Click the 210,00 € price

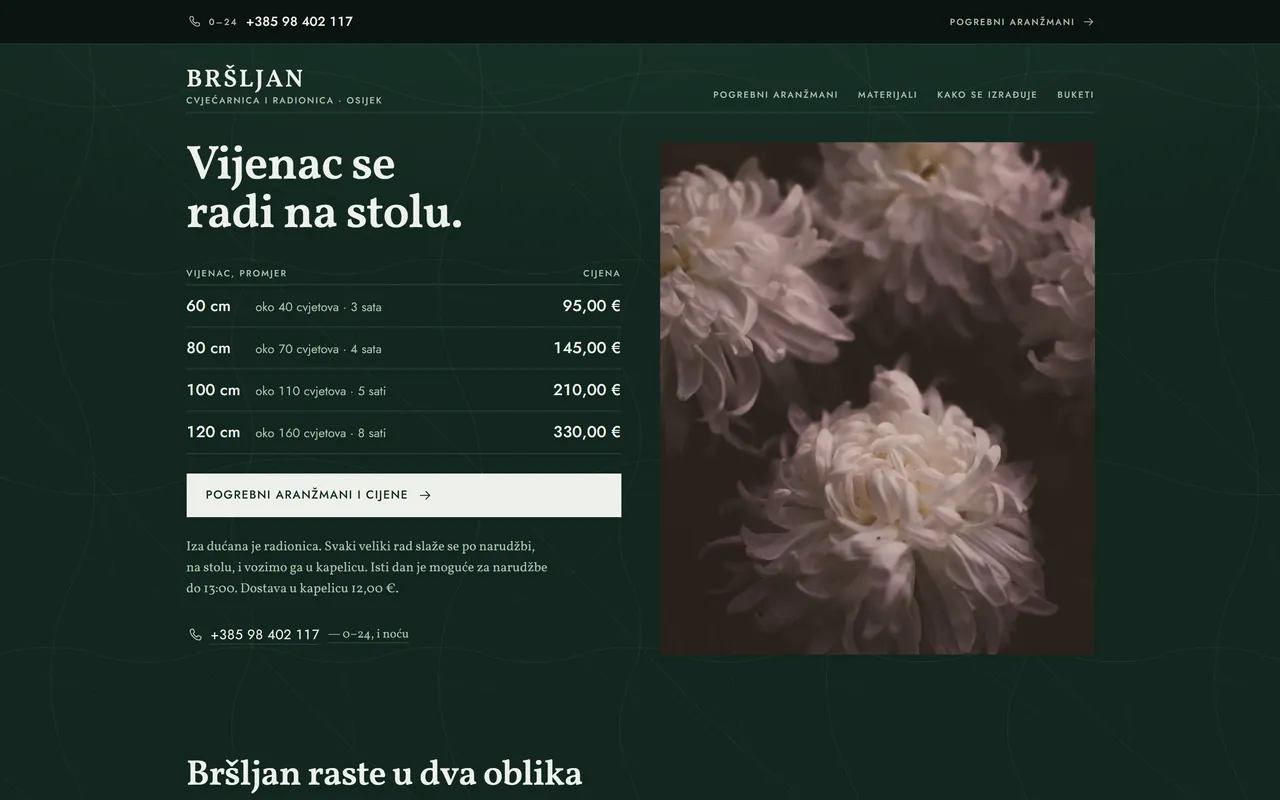coord(587,390)
